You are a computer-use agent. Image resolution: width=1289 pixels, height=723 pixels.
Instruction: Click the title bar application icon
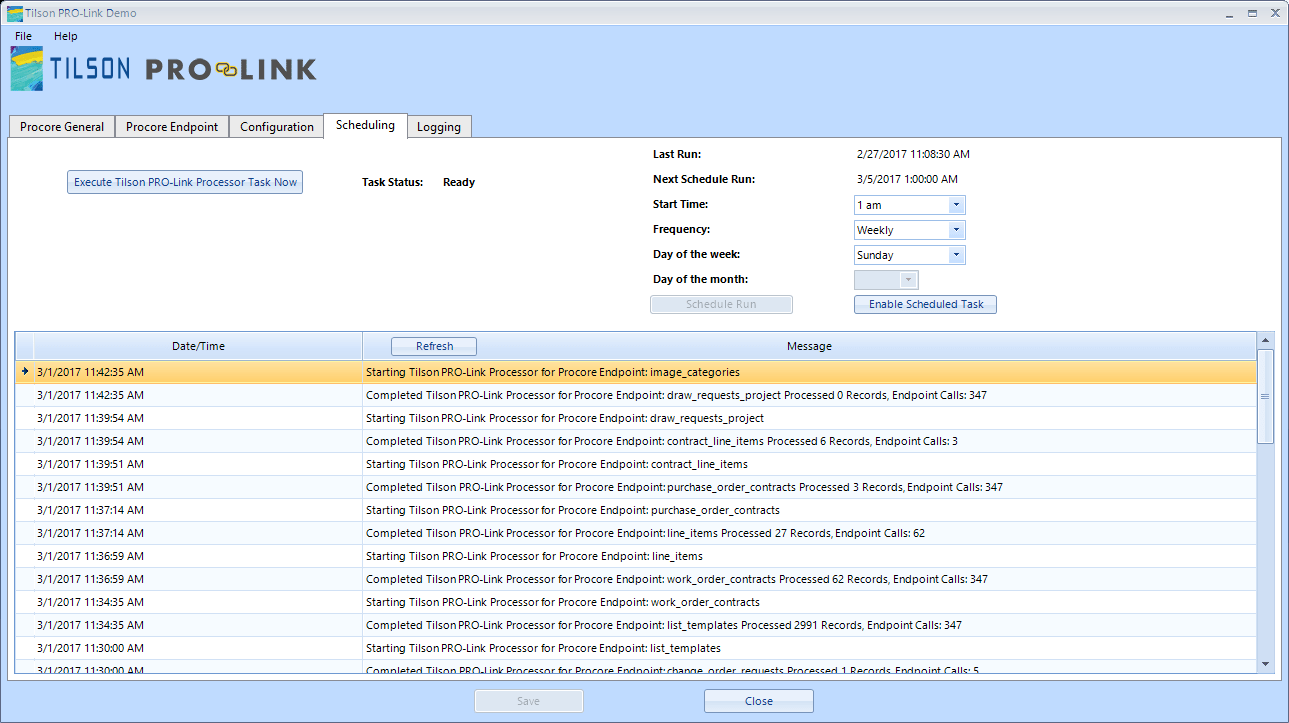[x=14, y=13]
